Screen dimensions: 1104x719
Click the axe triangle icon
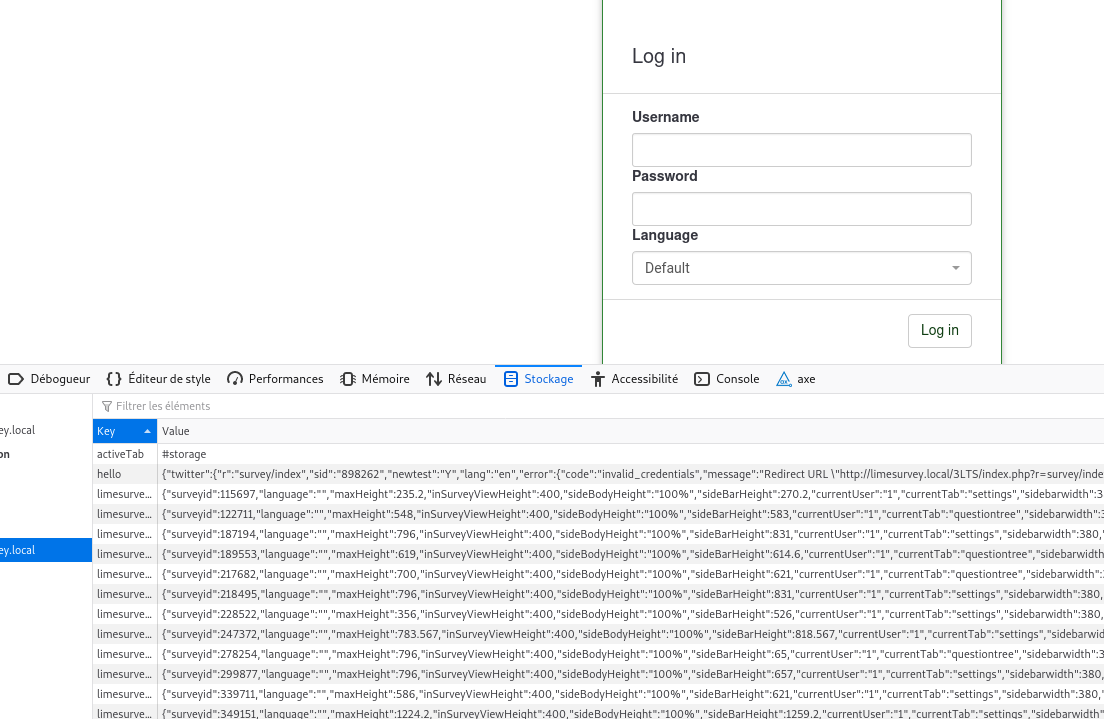tap(784, 379)
